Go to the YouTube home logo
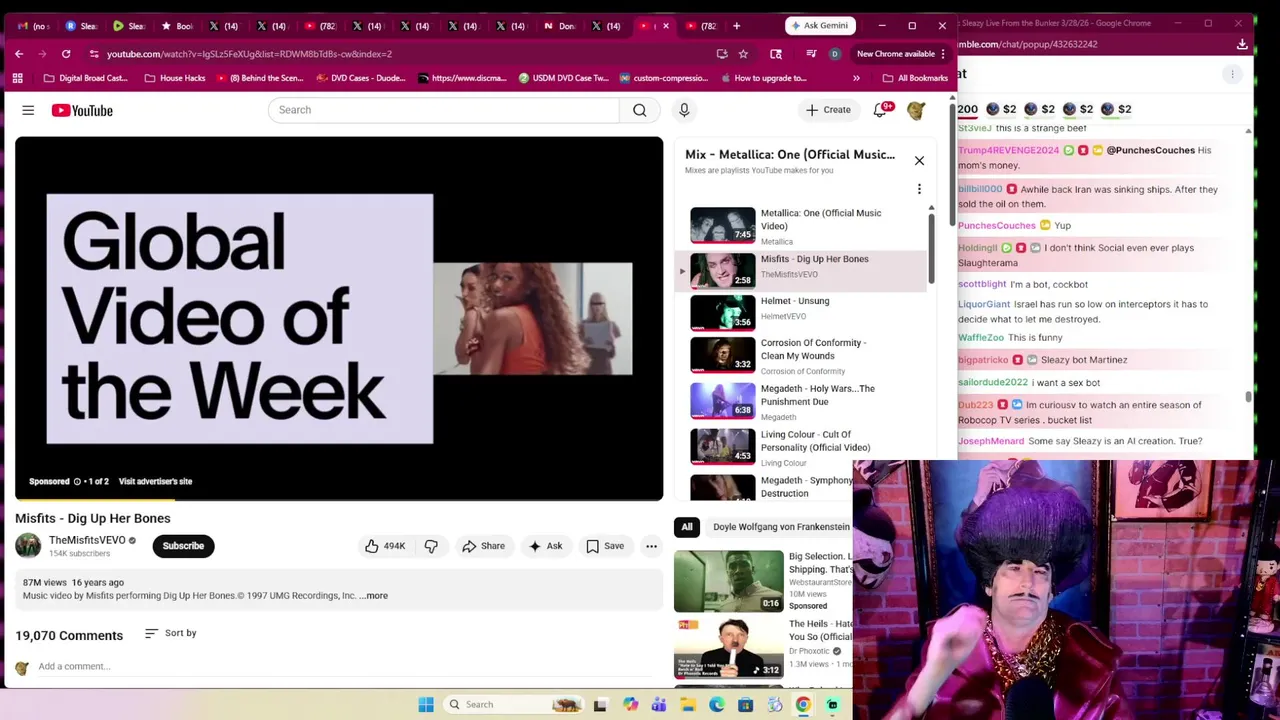Viewport: 1280px width, 720px height. coord(82,110)
